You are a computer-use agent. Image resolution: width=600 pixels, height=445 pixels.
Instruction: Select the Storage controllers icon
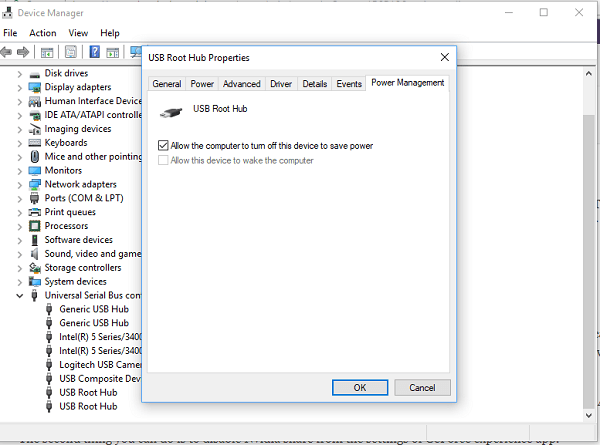tap(34, 268)
